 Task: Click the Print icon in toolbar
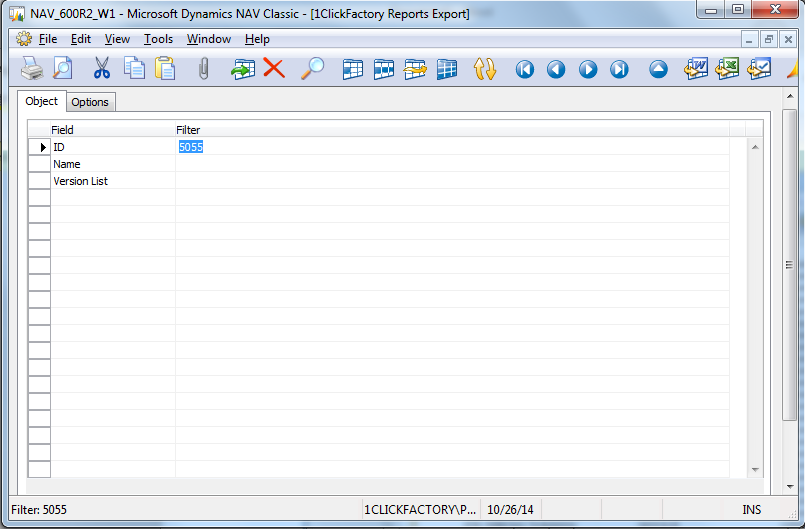pyautogui.click(x=32, y=69)
